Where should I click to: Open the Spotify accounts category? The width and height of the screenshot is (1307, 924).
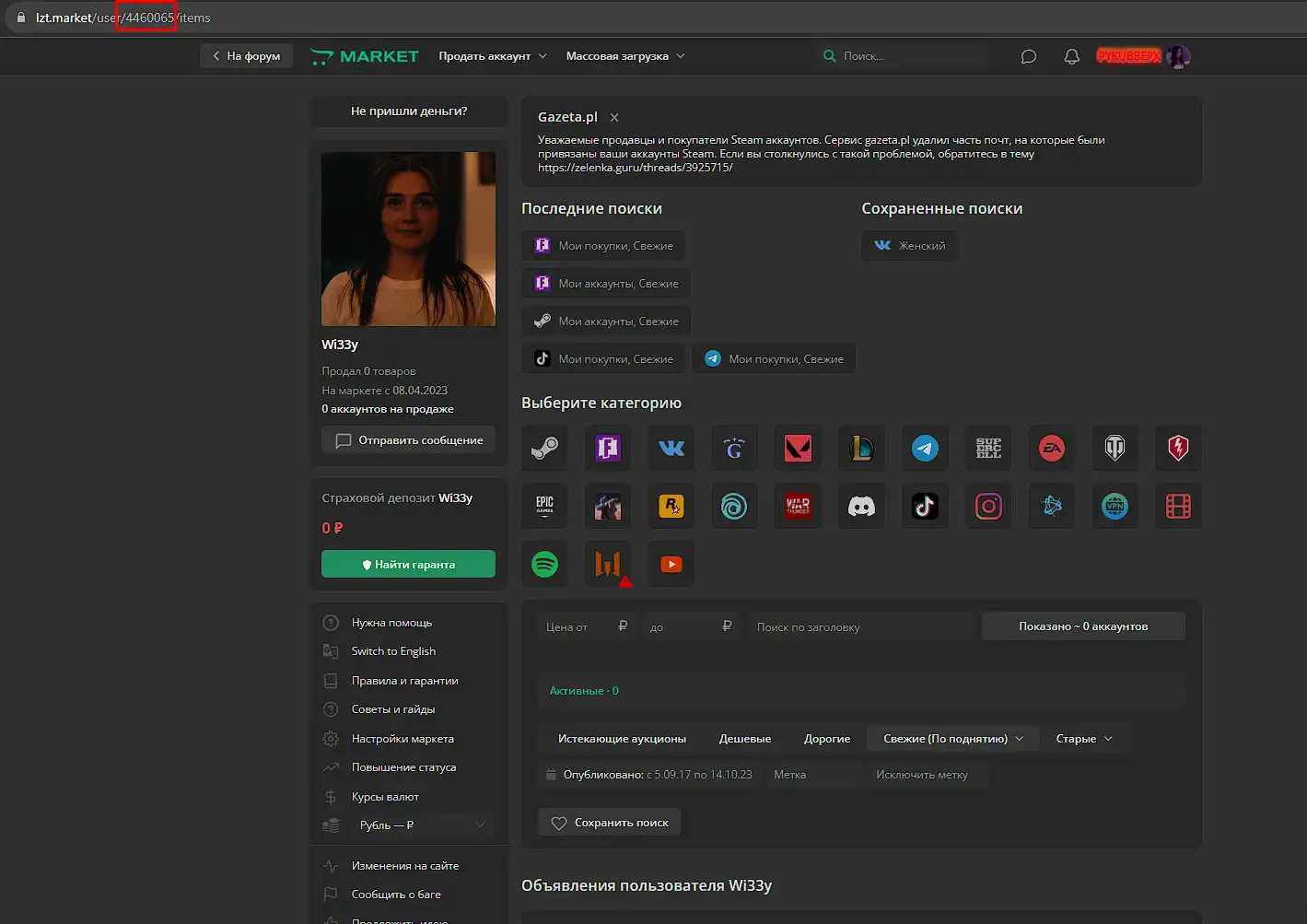click(x=544, y=564)
